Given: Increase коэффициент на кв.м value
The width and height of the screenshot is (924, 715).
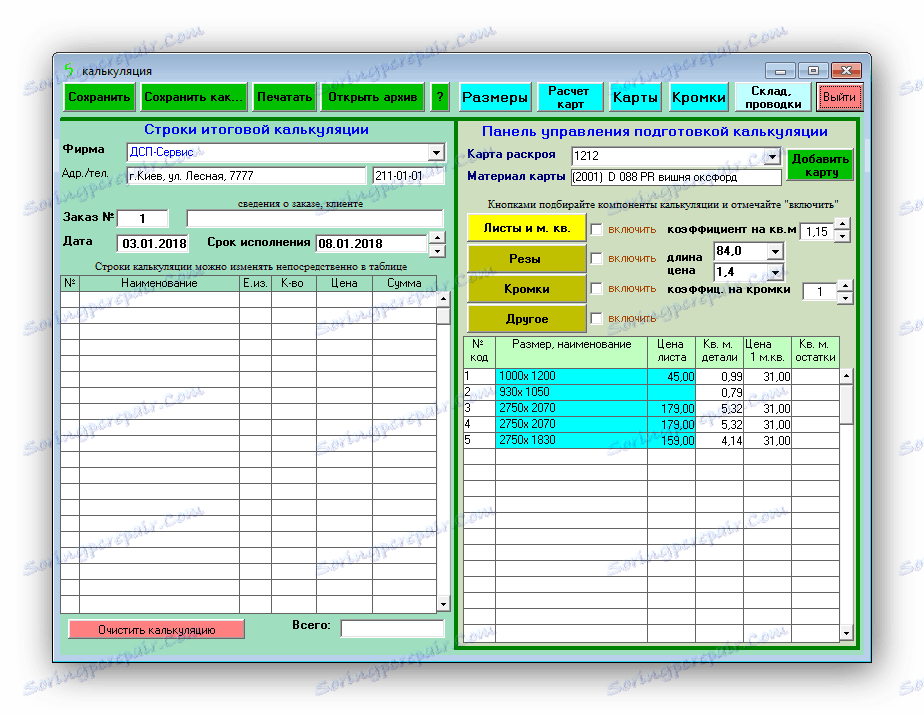Looking at the screenshot, I should point(843,224).
